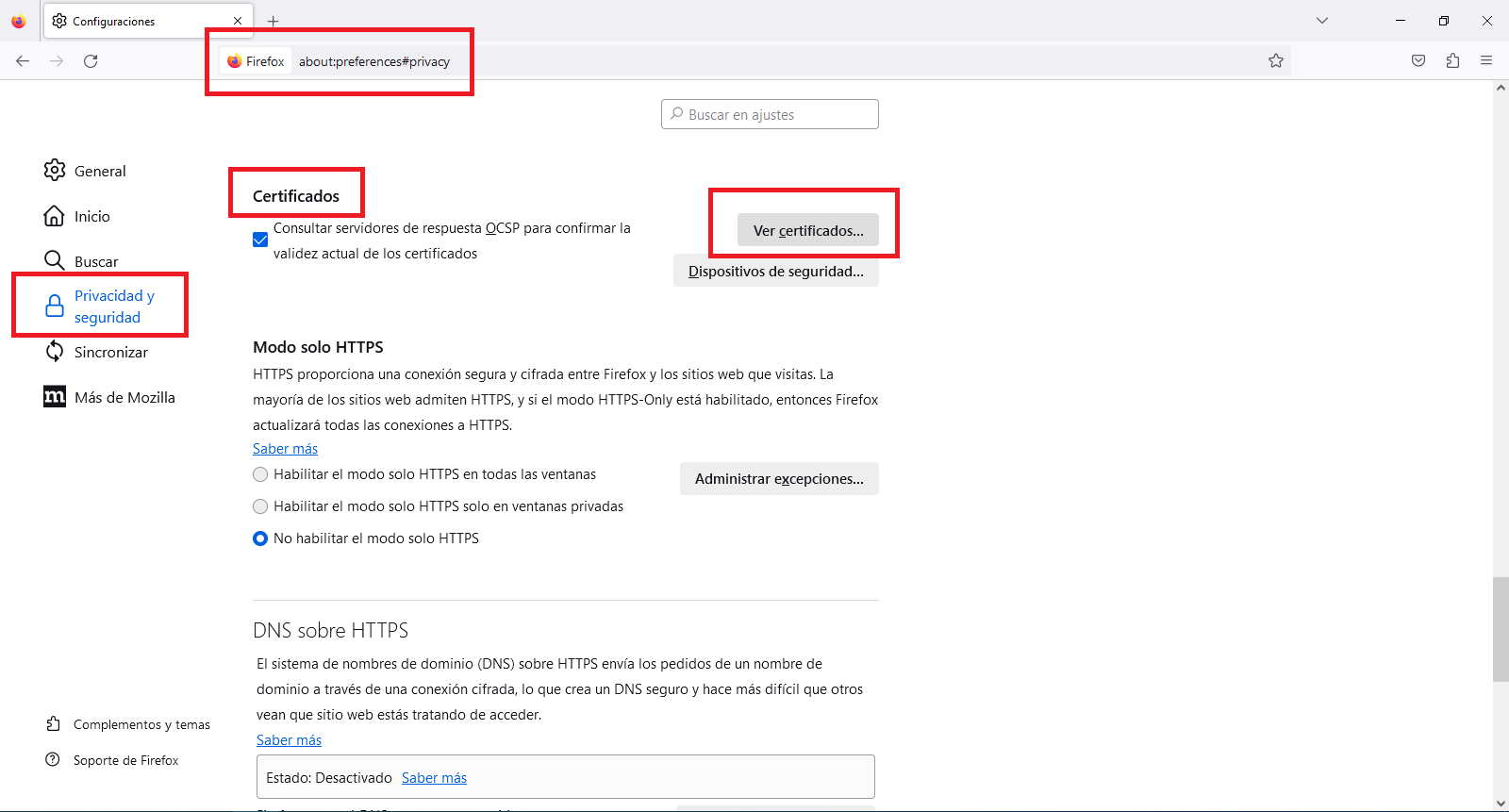This screenshot has height=812, width=1509.
Task: Toggle the OCSP servers consultation checkbox
Action: click(260, 240)
